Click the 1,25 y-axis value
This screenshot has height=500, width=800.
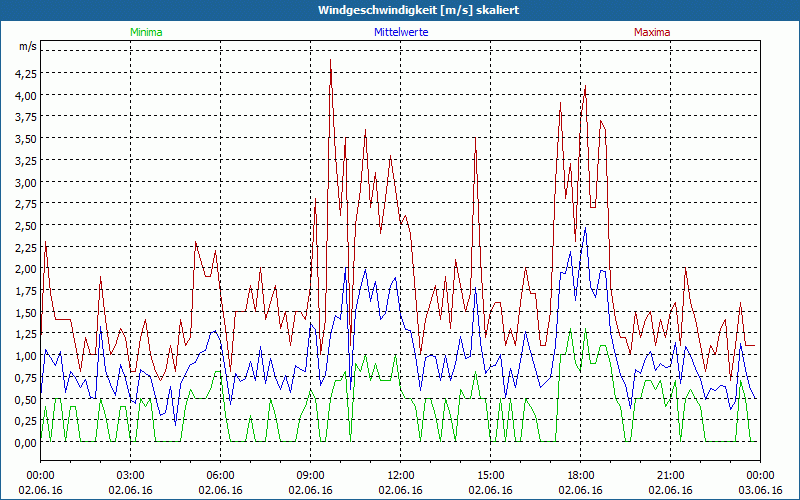[x=26, y=334]
